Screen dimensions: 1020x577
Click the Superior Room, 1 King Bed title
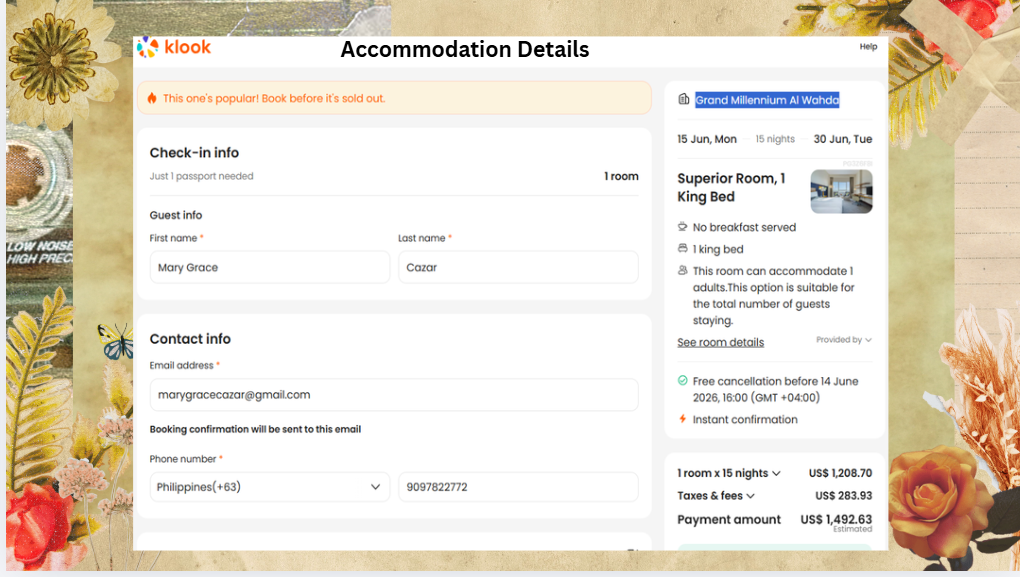pos(731,187)
